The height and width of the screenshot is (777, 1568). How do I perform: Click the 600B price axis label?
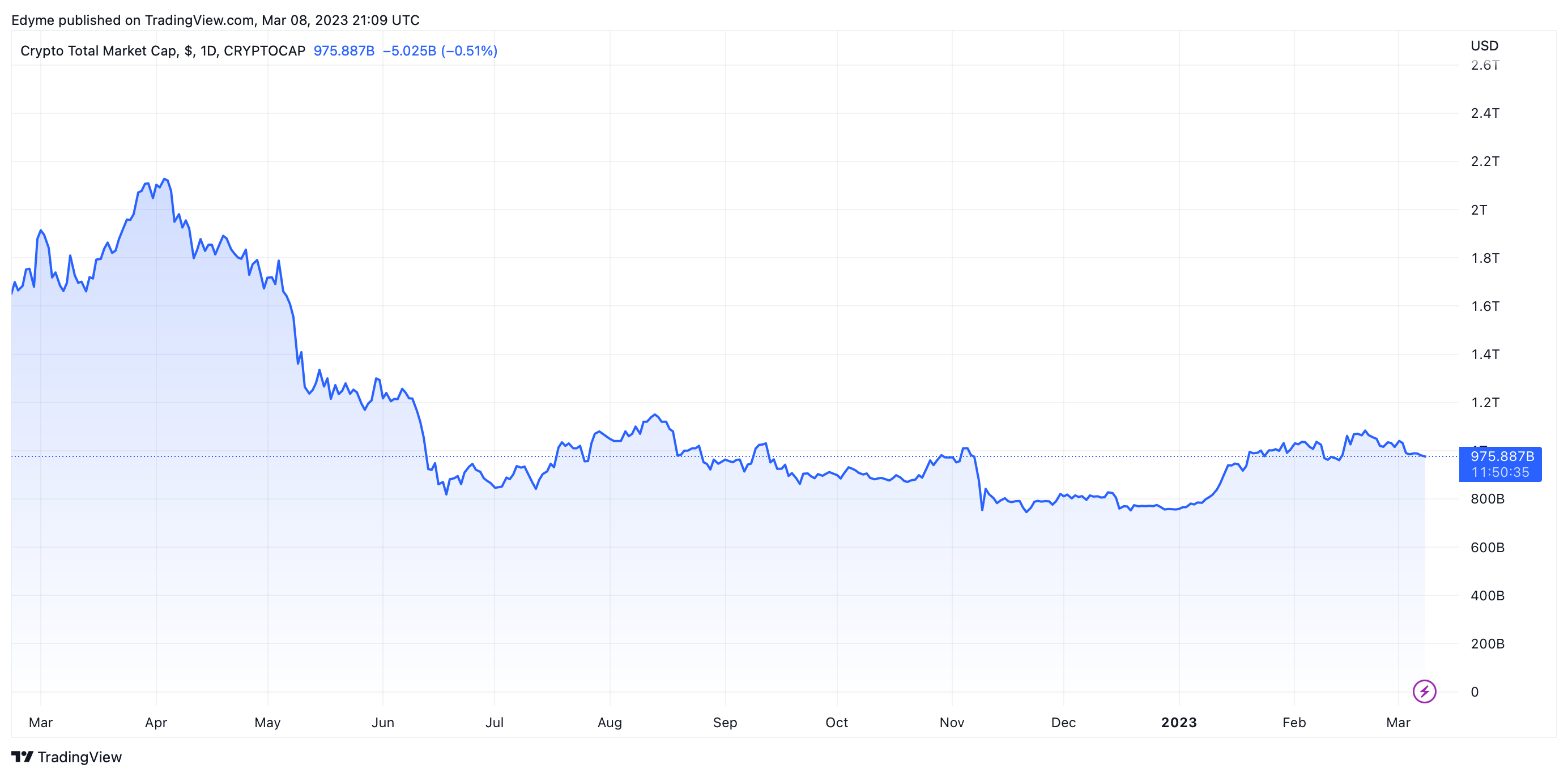(x=1487, y=548)
